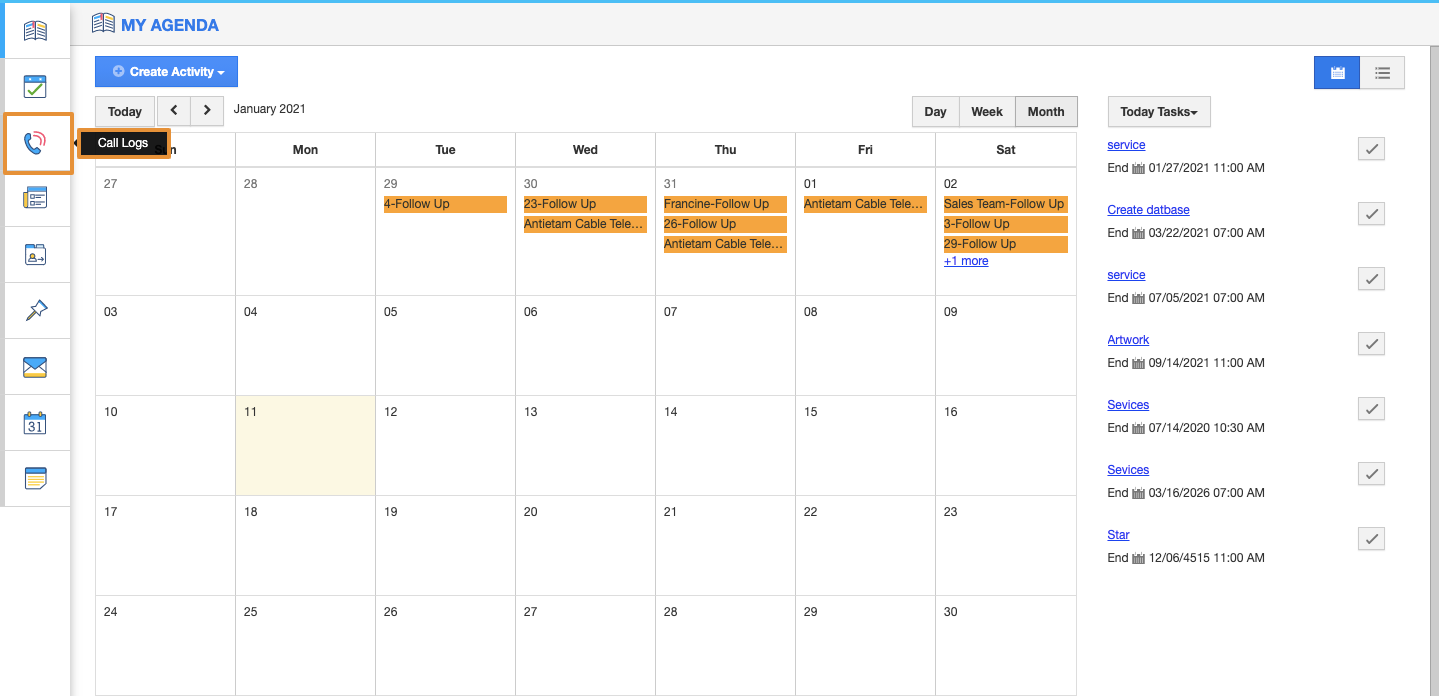
Task: Switch calendar to Week view
Action: [987, 112]
